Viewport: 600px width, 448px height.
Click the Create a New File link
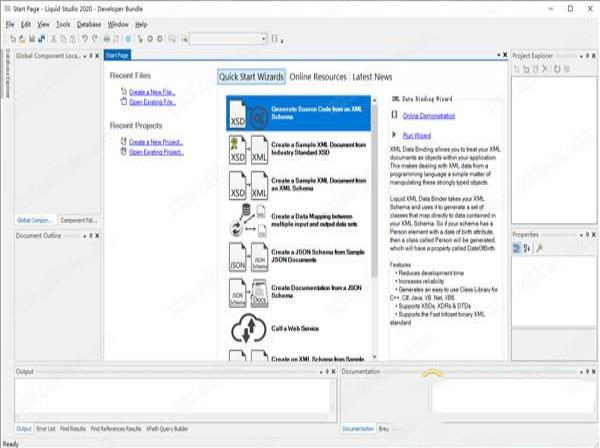coord(152,91)
